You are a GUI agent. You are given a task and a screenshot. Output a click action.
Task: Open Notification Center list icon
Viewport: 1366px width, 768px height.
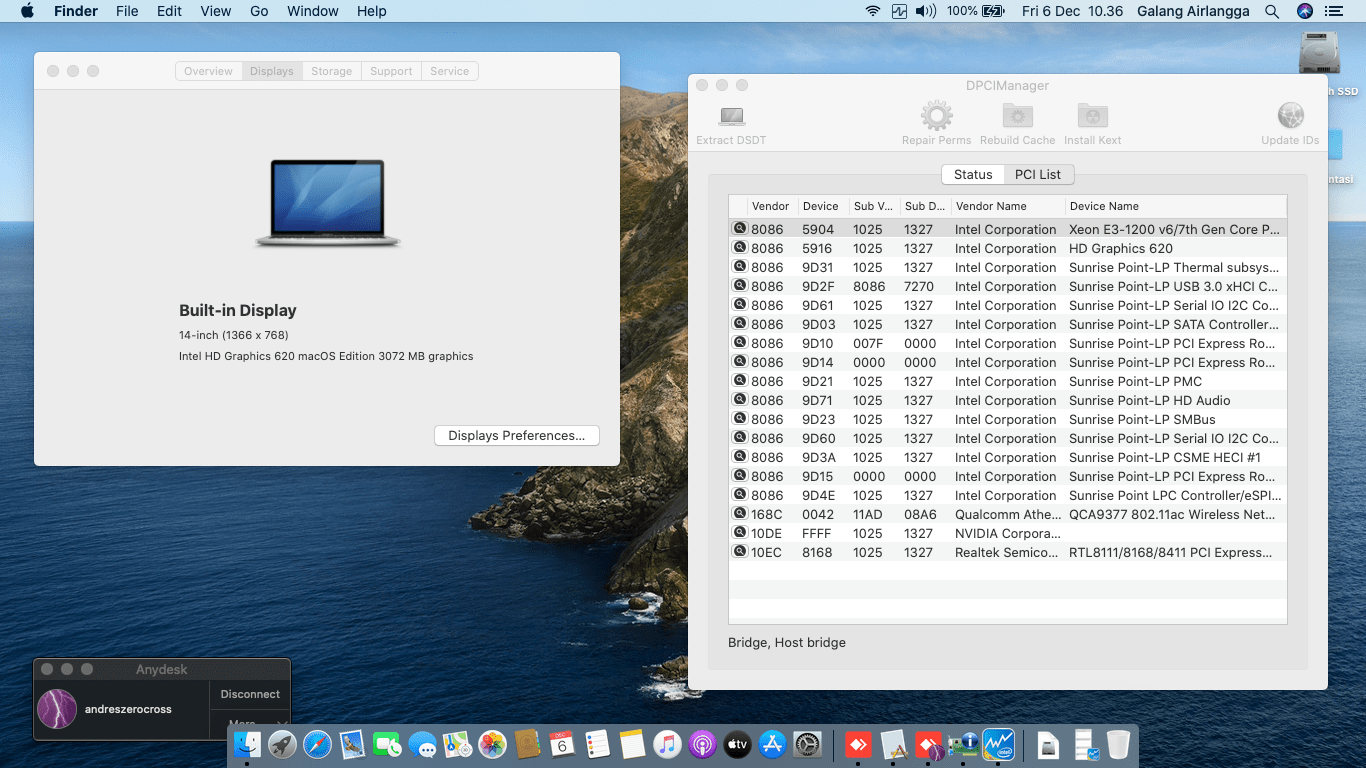coord(1334,11)
